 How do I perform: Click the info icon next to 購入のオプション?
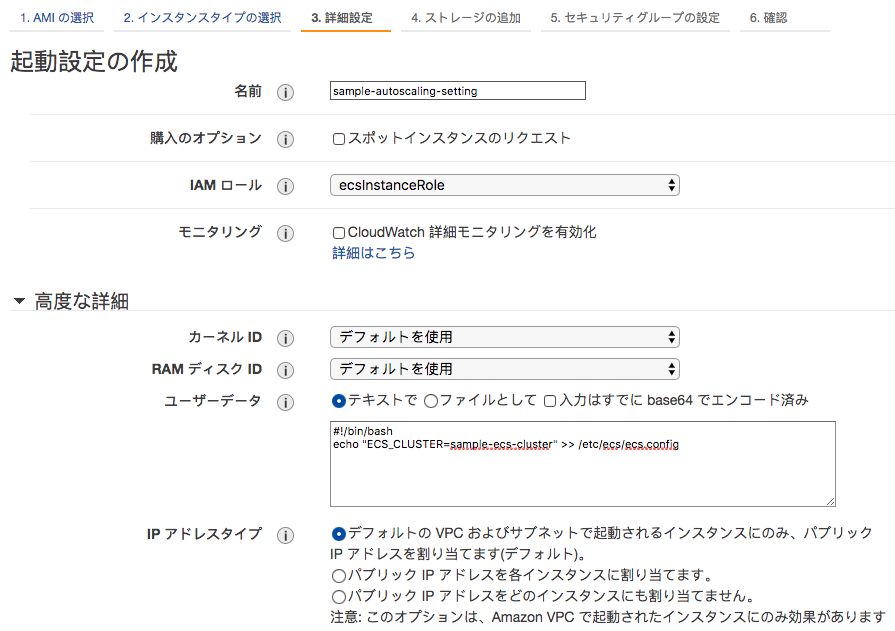point(285,139)
